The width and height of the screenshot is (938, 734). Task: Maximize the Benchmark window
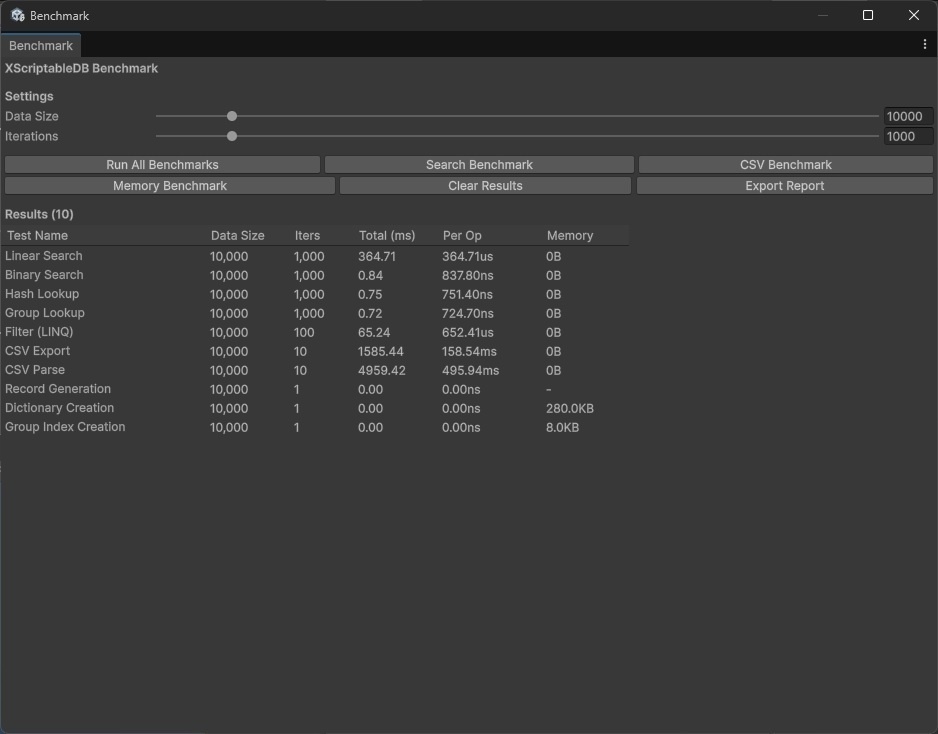coord(867,16)
